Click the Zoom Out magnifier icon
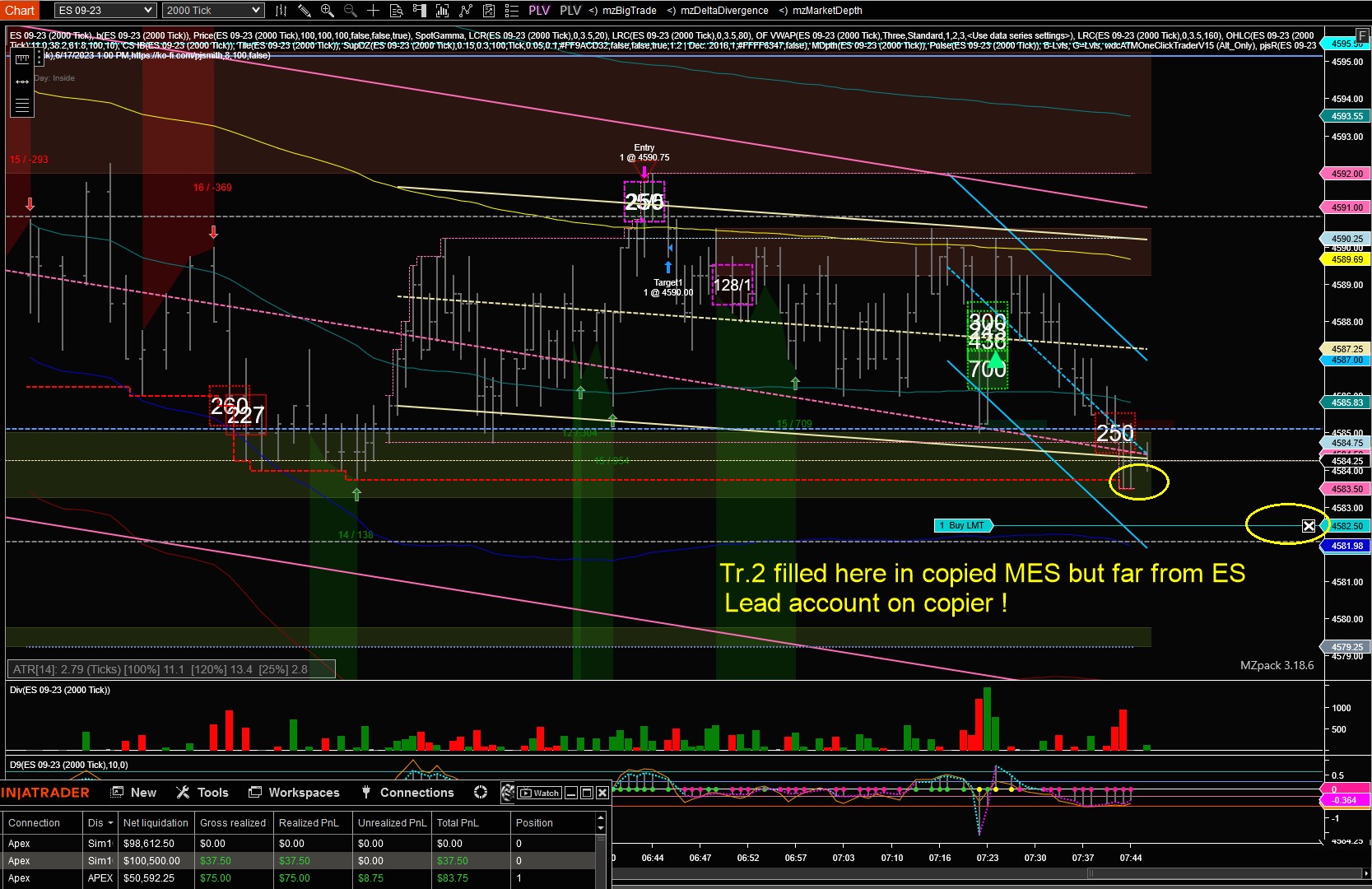Screen dimensions: 1372x889 tap(350, 11)
